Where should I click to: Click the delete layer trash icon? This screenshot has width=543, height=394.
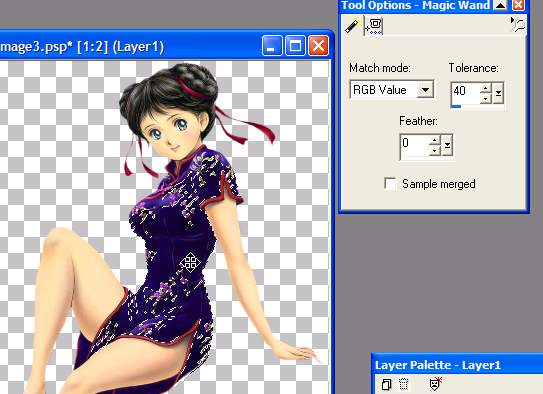[x=403, y=384]
